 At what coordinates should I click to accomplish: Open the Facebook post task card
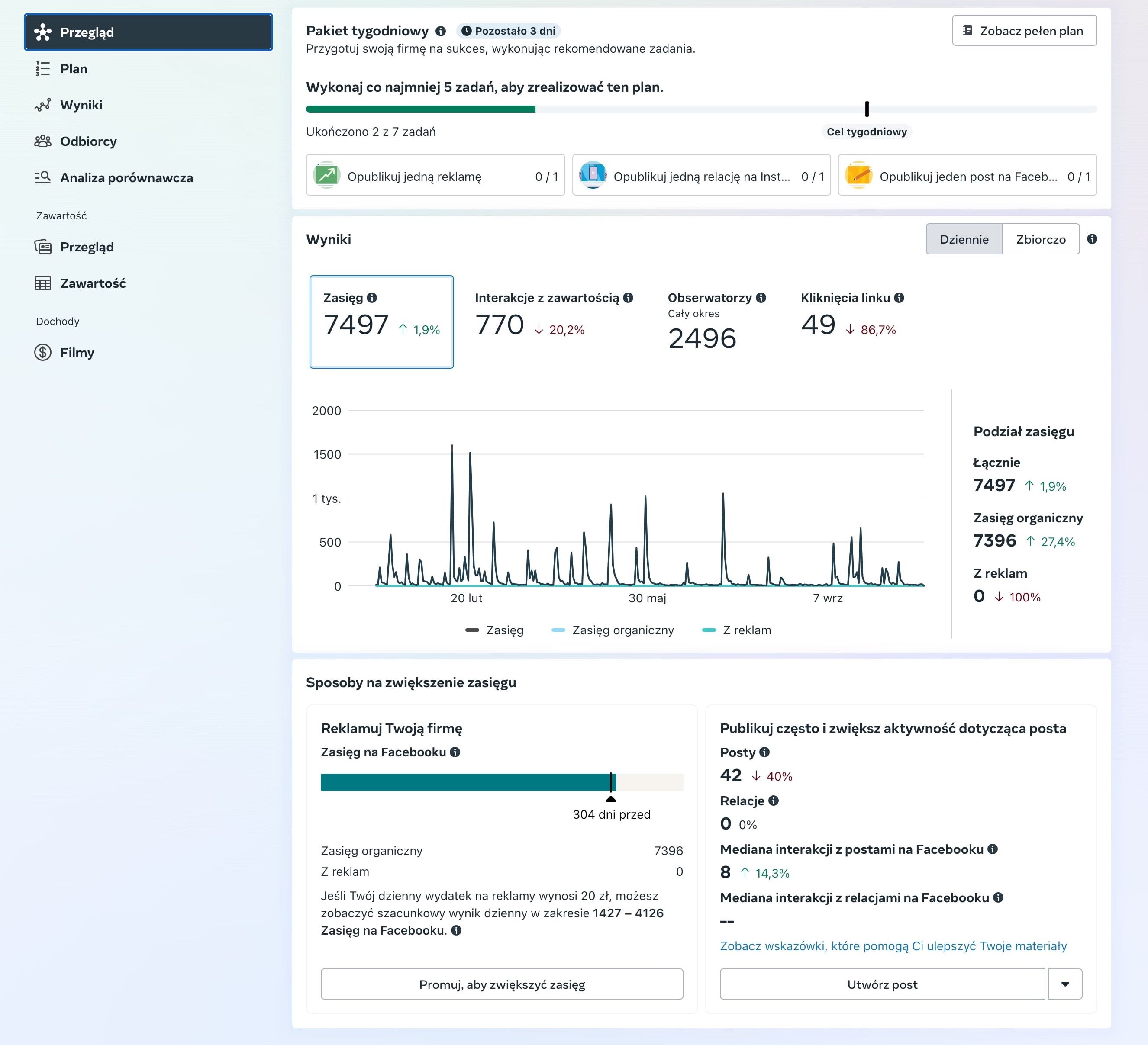[x=967, y=175]
